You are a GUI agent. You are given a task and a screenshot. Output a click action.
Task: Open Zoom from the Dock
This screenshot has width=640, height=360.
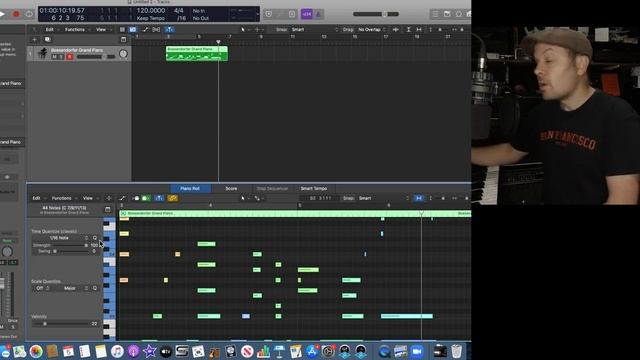(x=417, y=351)
